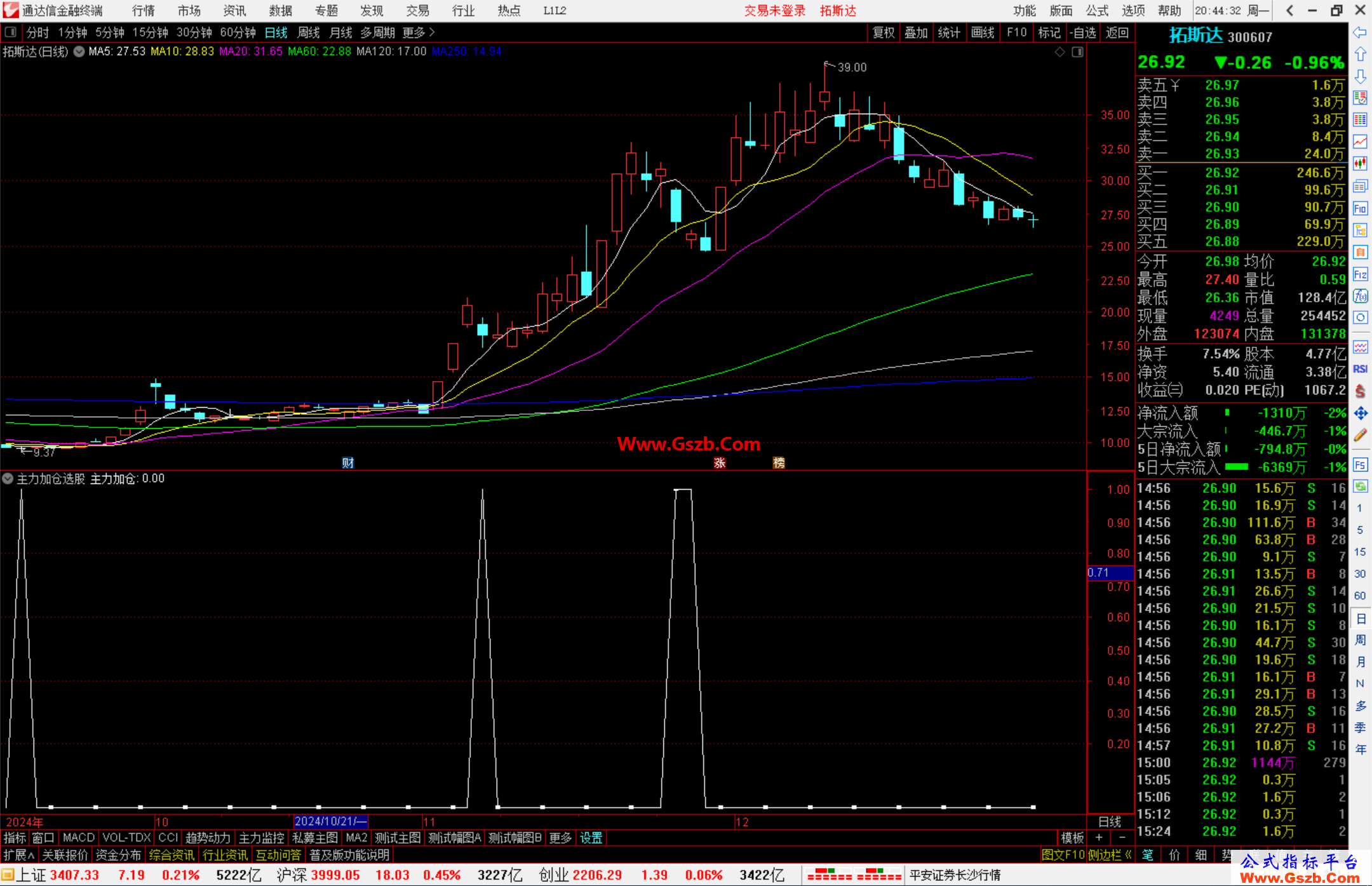Click the 涨 event marker on chart
The height and width of the screenshot is (886, 1372).
719,462
